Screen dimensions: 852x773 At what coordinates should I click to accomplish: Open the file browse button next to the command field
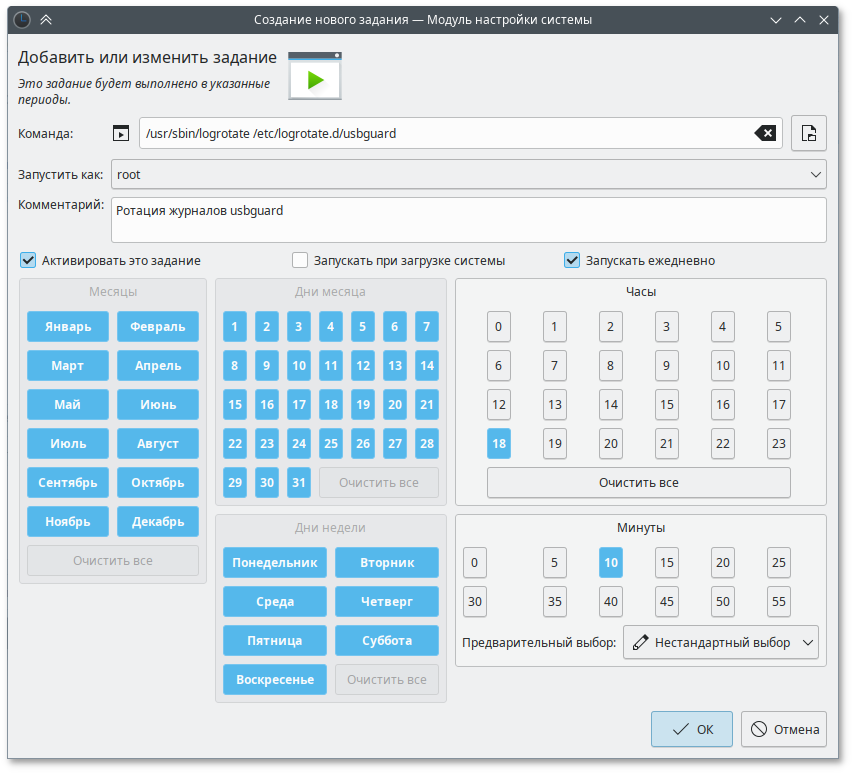tap(809, 133)
